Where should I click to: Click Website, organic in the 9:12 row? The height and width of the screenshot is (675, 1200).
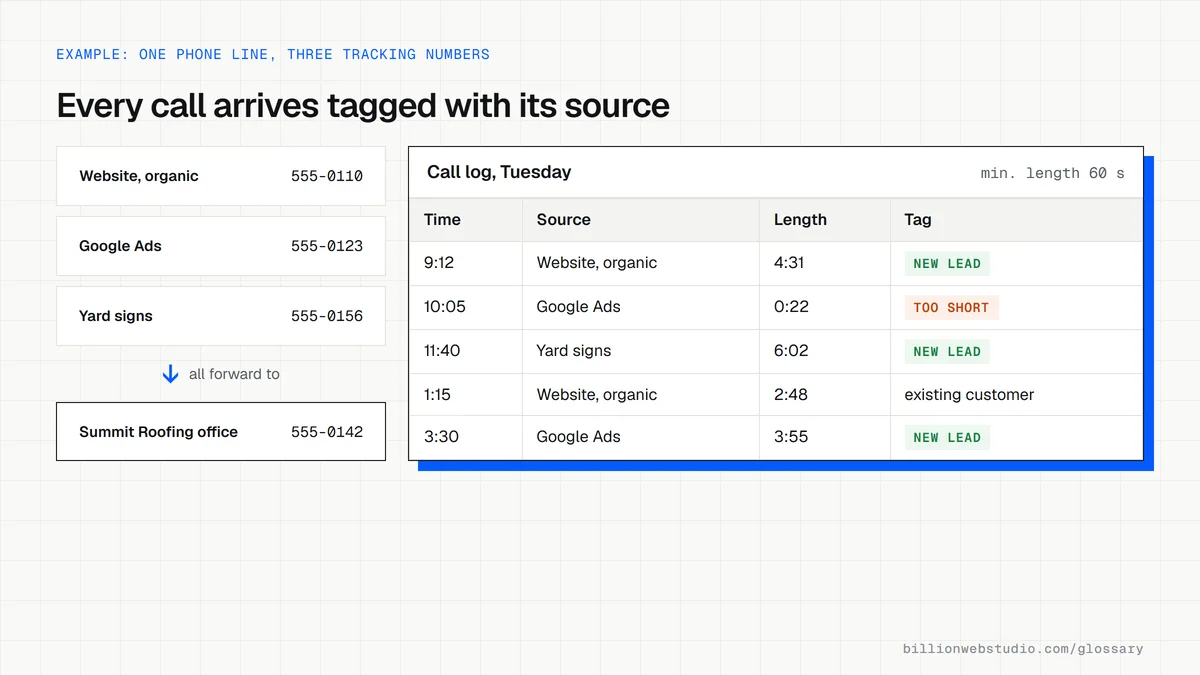click(x=597, y=263)
